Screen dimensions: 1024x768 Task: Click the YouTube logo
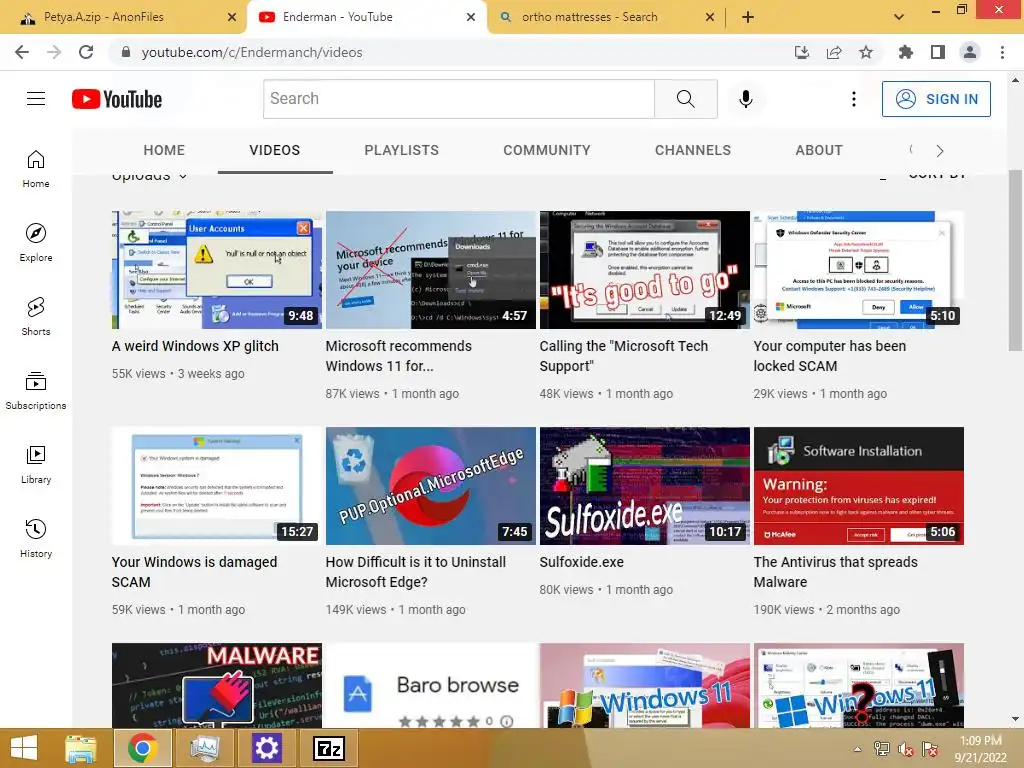coord(117,99)
